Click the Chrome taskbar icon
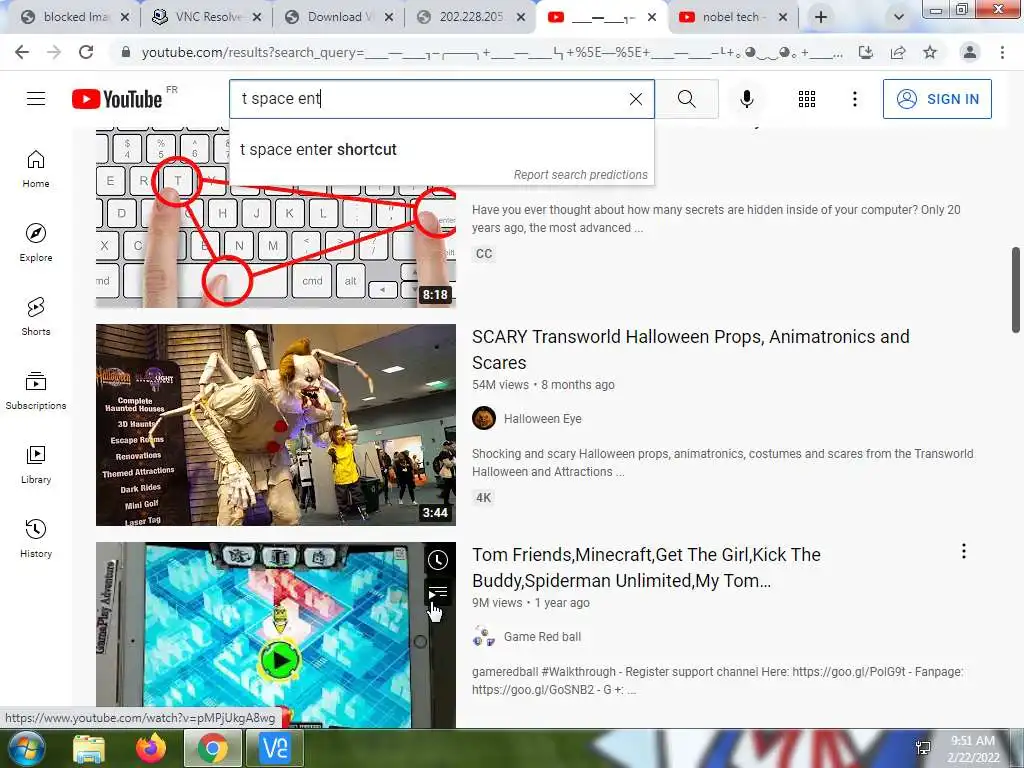Viewport: 1024px width, 768px height. 212,748
